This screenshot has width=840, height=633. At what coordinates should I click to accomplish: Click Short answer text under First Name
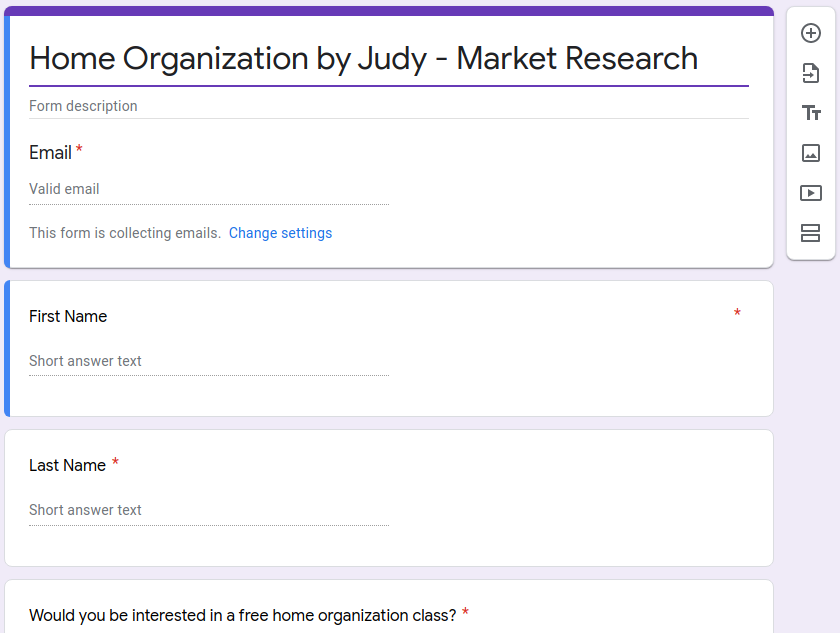point(208,361)
